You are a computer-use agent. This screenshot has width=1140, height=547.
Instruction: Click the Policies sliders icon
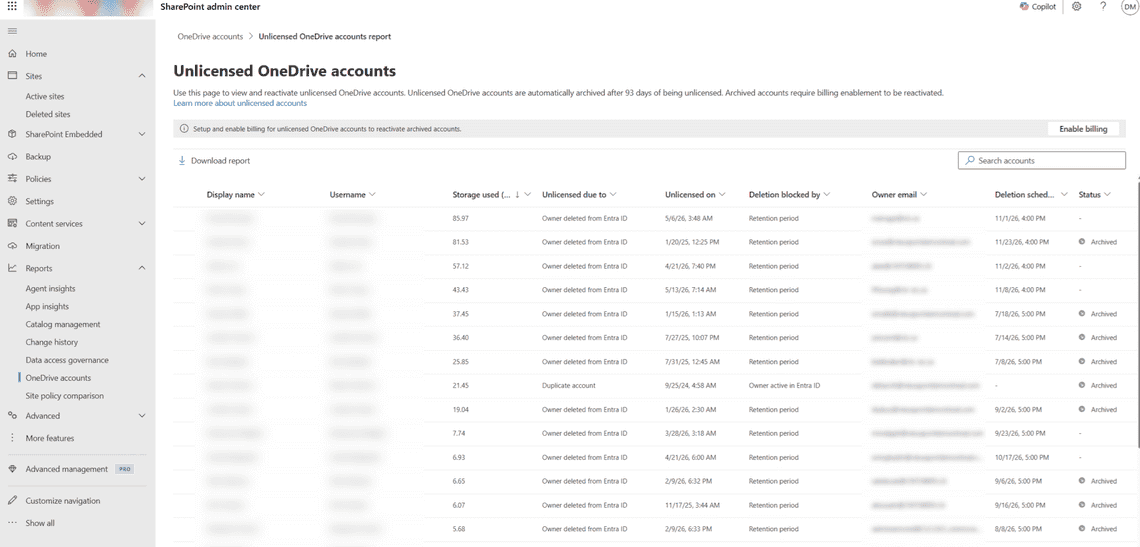[x=12, y=178]
